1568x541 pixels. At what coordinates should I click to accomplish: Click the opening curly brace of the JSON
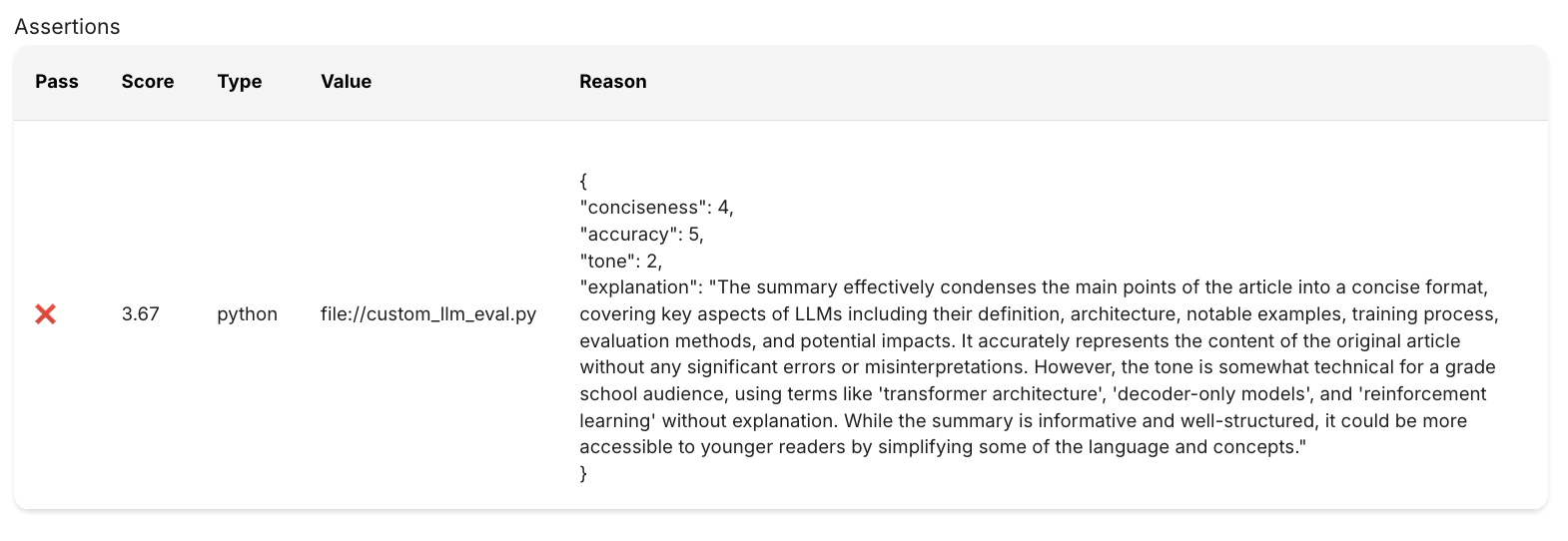[x=584, y=181]
